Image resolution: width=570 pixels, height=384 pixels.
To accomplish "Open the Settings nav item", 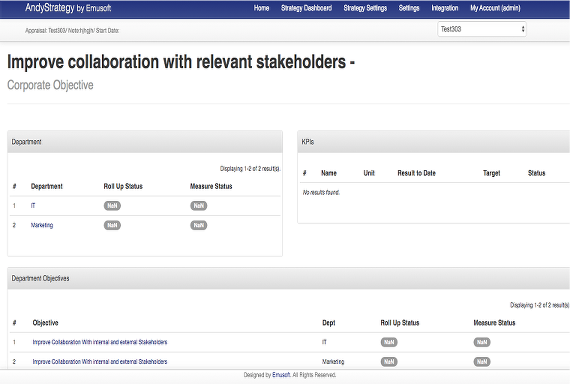I will [x=409, y=8].
